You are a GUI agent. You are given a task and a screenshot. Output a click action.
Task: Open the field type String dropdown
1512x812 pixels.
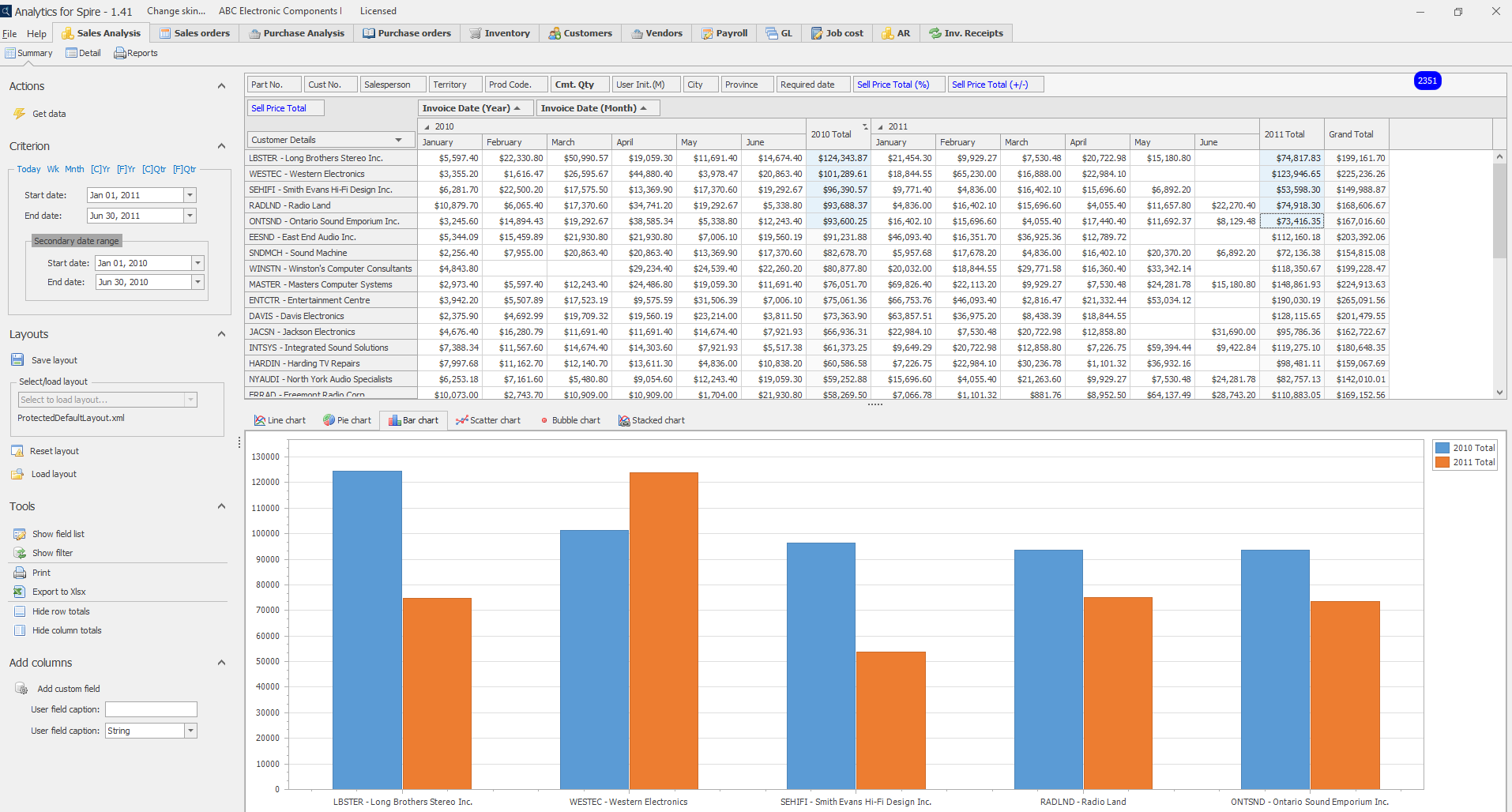(190, 731)
